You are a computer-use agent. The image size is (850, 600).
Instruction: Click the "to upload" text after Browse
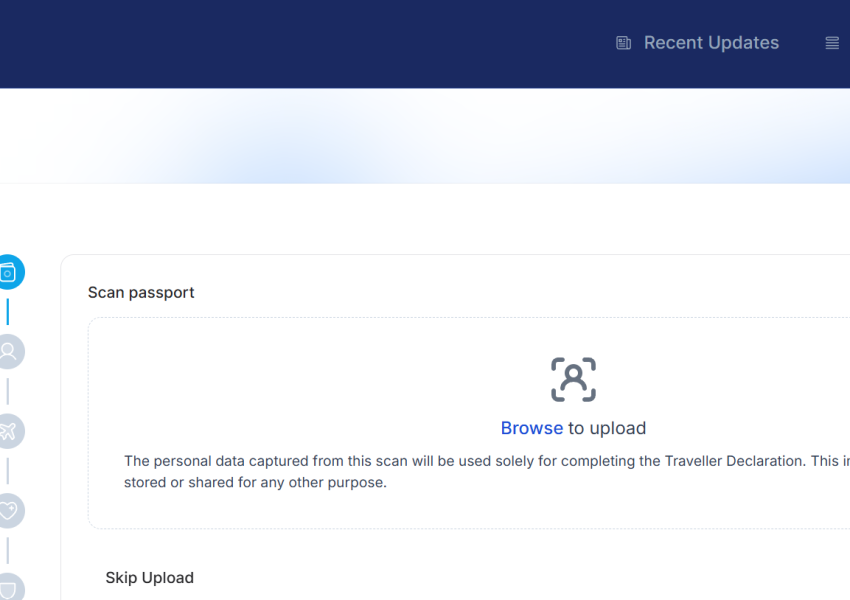tap(607, 428)
